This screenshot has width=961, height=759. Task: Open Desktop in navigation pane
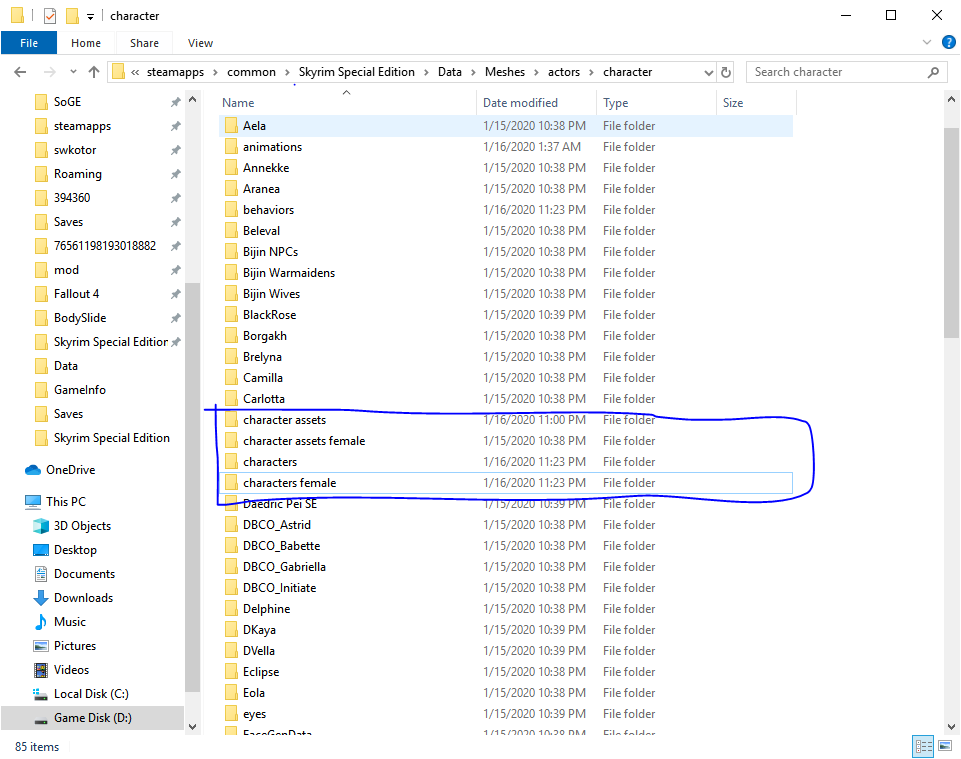75,550
